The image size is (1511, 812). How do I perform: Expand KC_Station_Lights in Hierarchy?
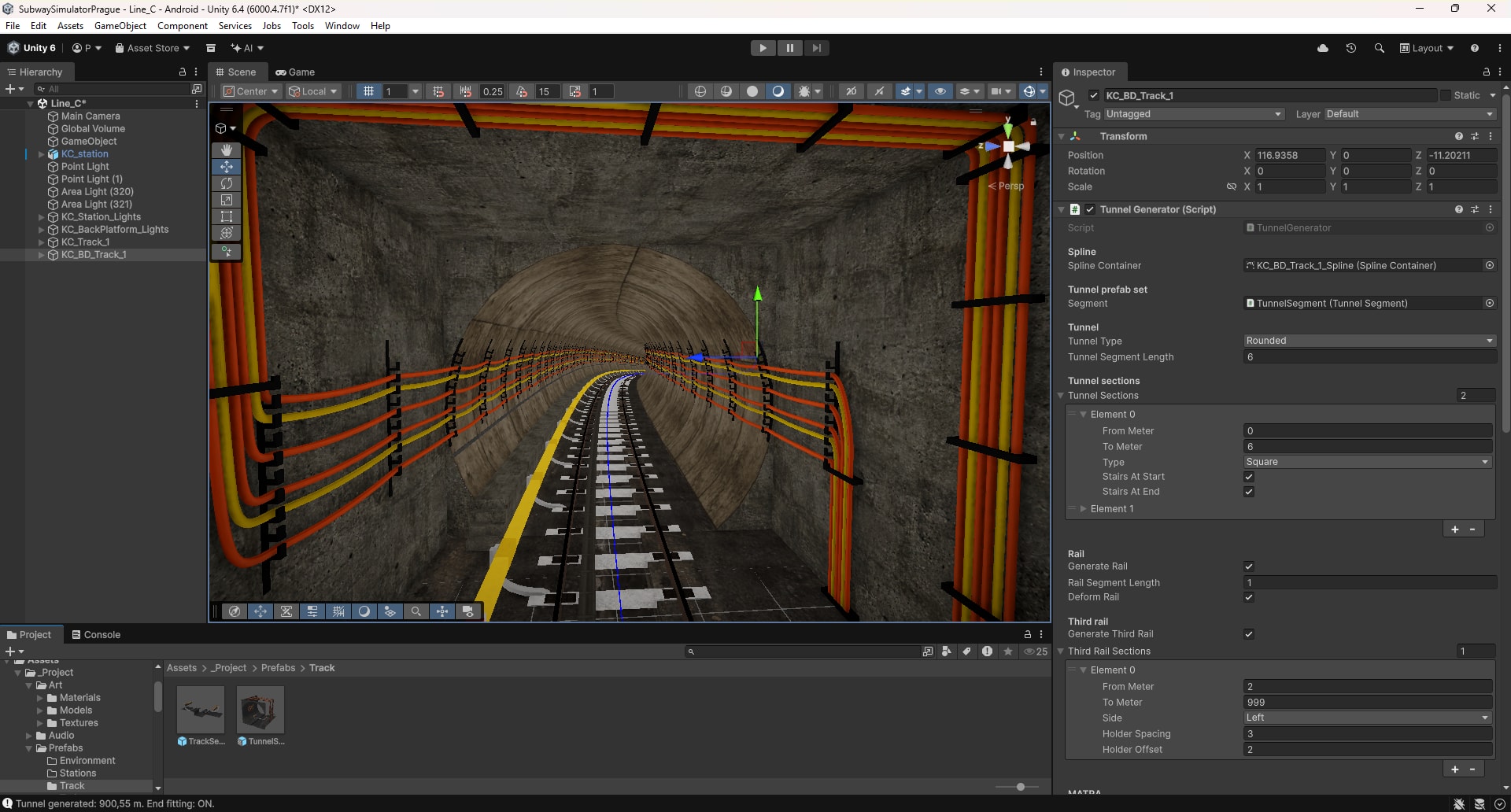pos(41,217)
